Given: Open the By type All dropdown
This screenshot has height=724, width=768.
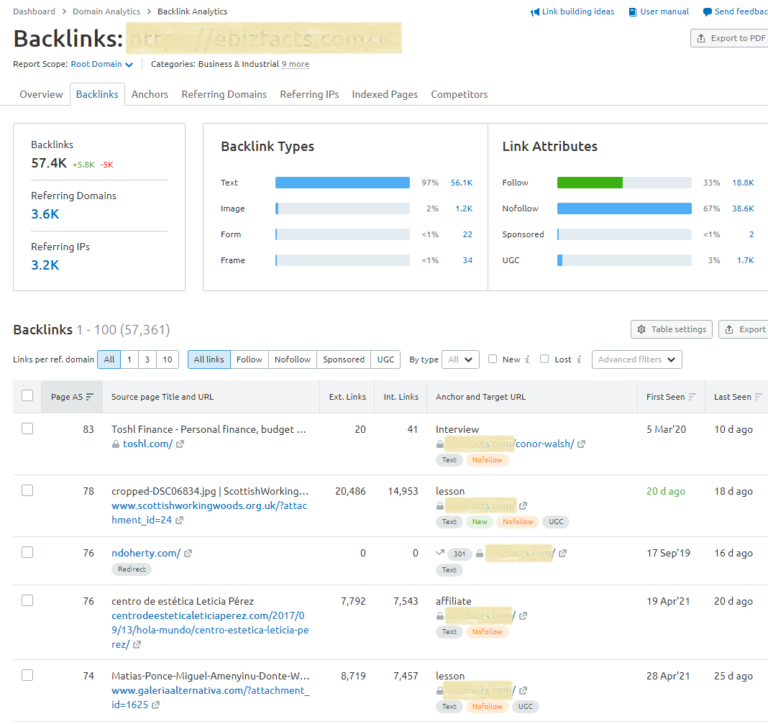Looking at the screenshot, I should point(460,360).
